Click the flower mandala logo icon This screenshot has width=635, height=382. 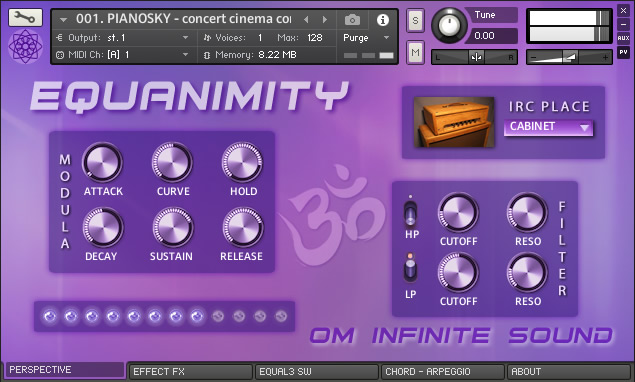[x=25, y=46]
